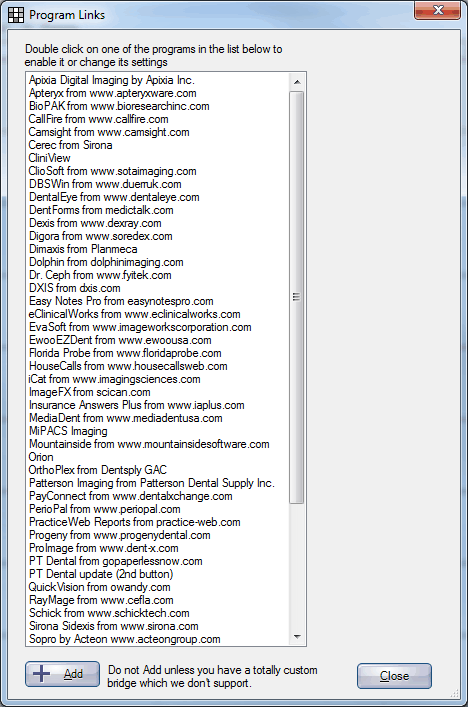Screen dimensions: 468x707
Task: Select MiPACS Imaging entry
Action: tap(68, 431)
